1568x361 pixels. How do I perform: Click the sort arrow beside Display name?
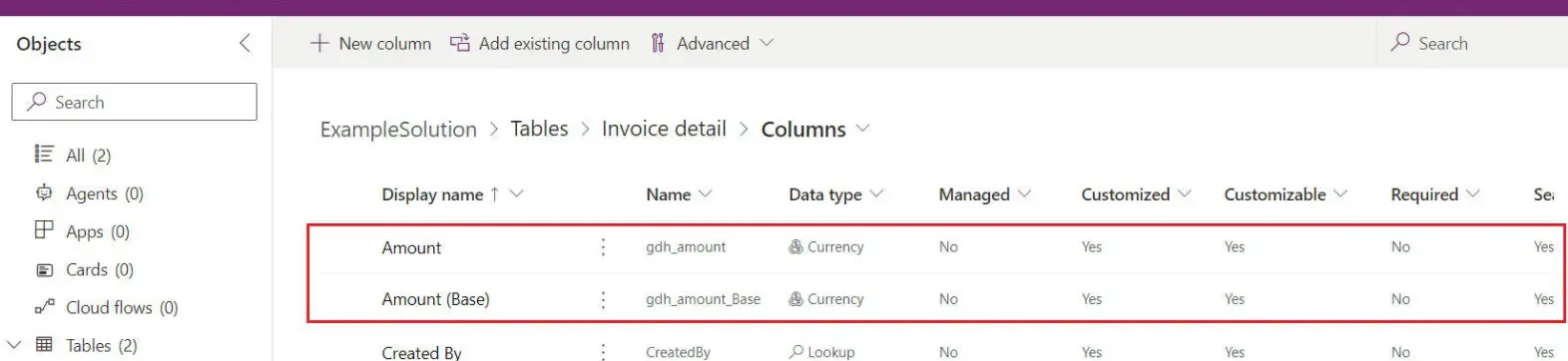(494, 194)
